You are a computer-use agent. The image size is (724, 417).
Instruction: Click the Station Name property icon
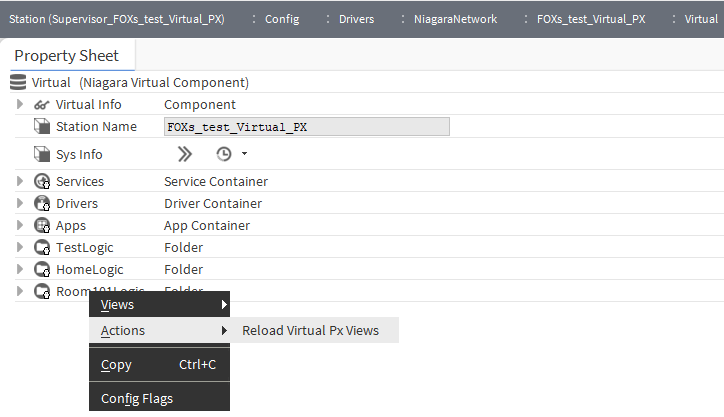pyautogui.click(x=42, y=127)
